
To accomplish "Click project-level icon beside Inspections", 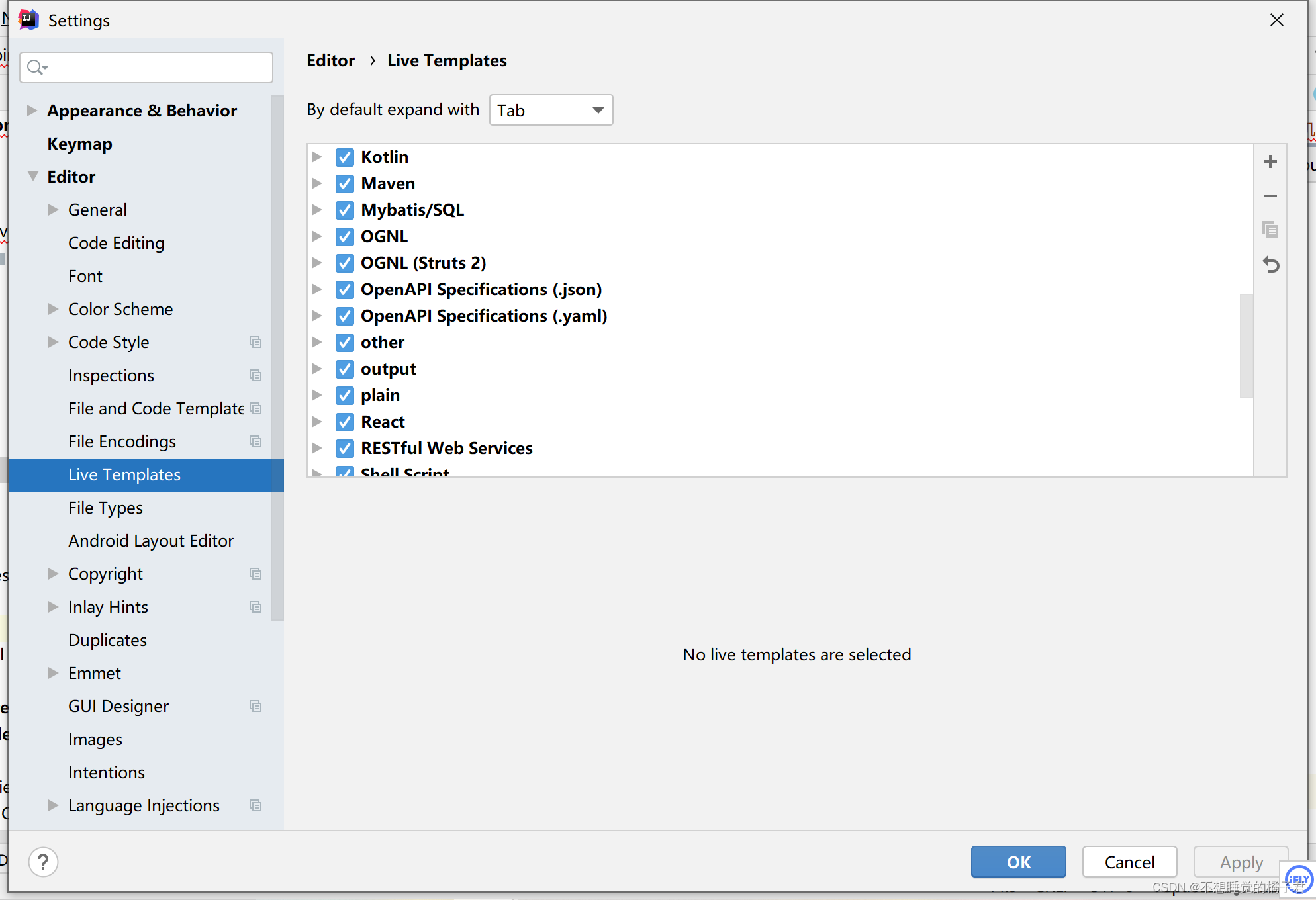I will pos(256,375).
